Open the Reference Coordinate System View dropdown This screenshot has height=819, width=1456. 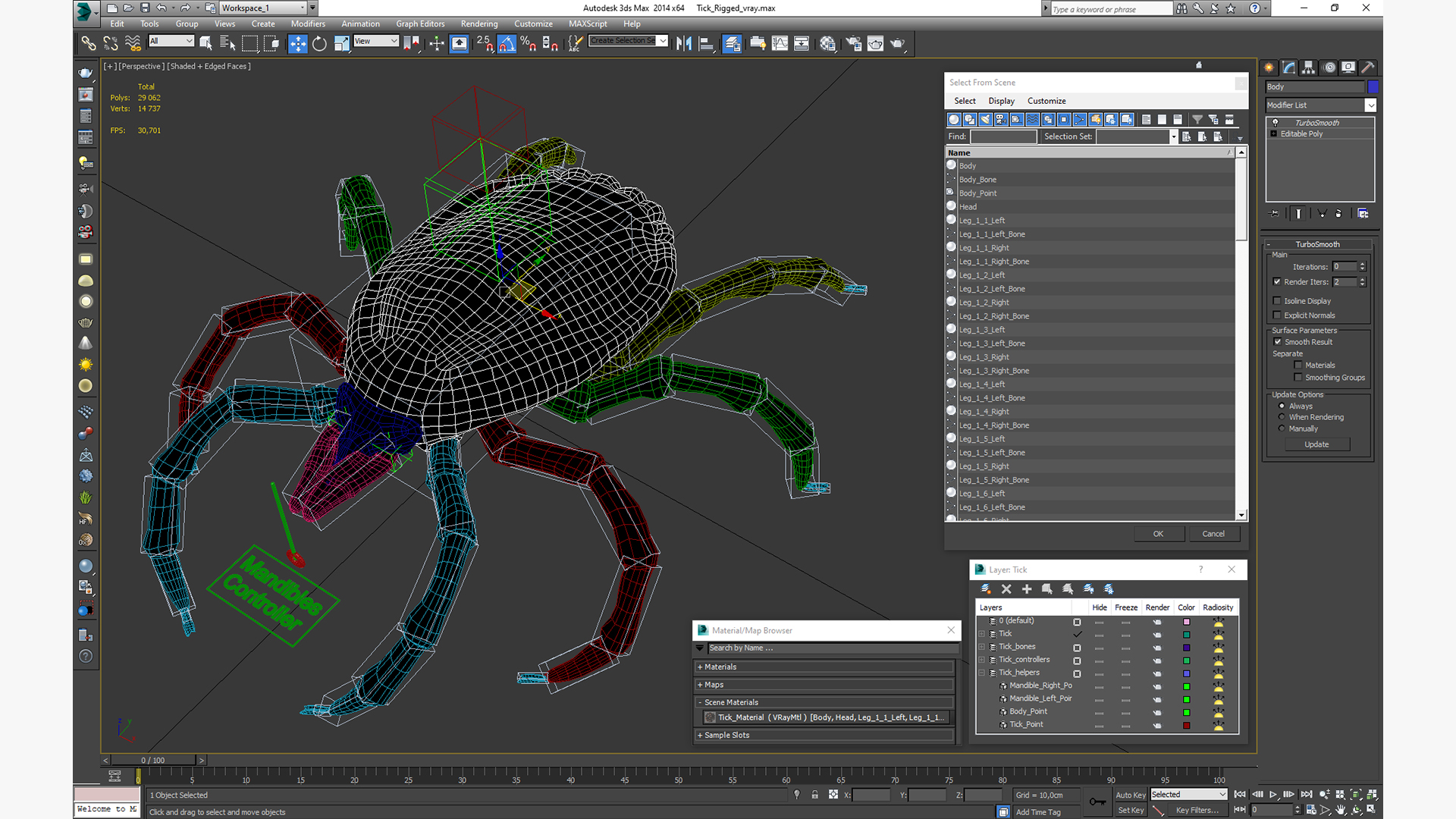pos(394,41)
